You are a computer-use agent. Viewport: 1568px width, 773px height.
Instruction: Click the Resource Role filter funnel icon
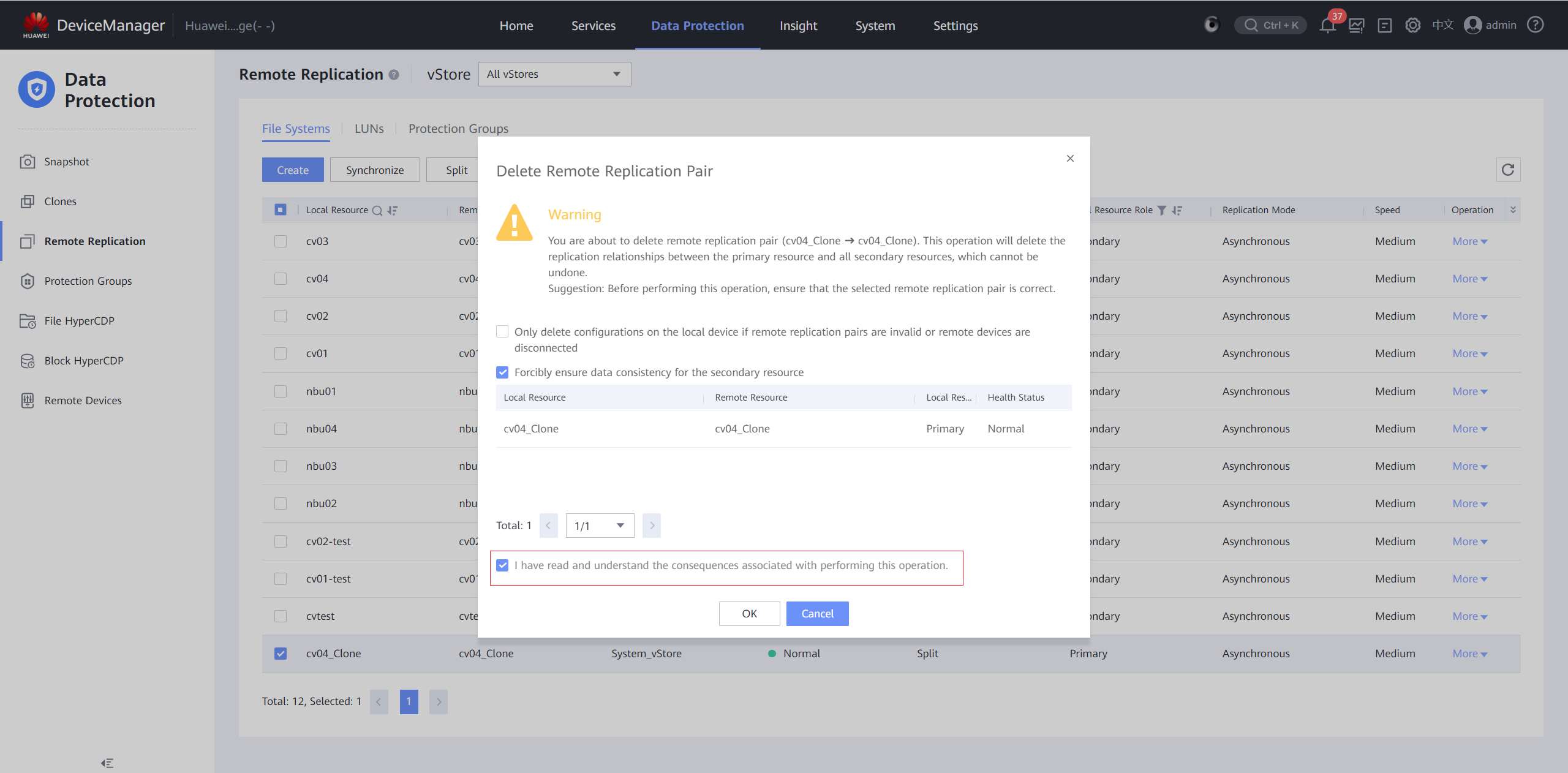point(1162,210)
